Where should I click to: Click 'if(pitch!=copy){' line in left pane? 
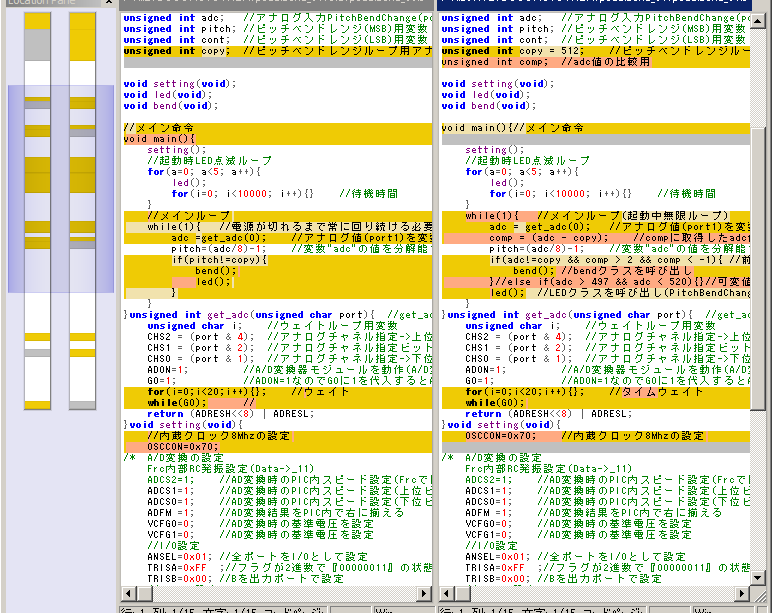coord(278,260)
